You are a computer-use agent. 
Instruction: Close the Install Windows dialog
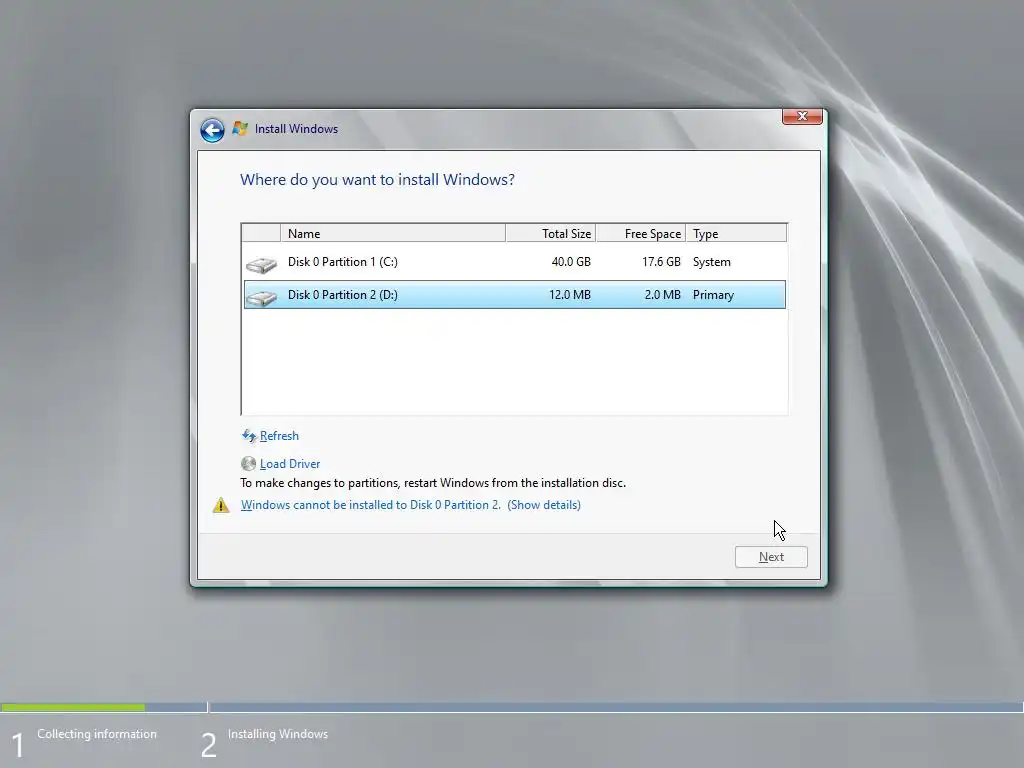coord(802,116)
